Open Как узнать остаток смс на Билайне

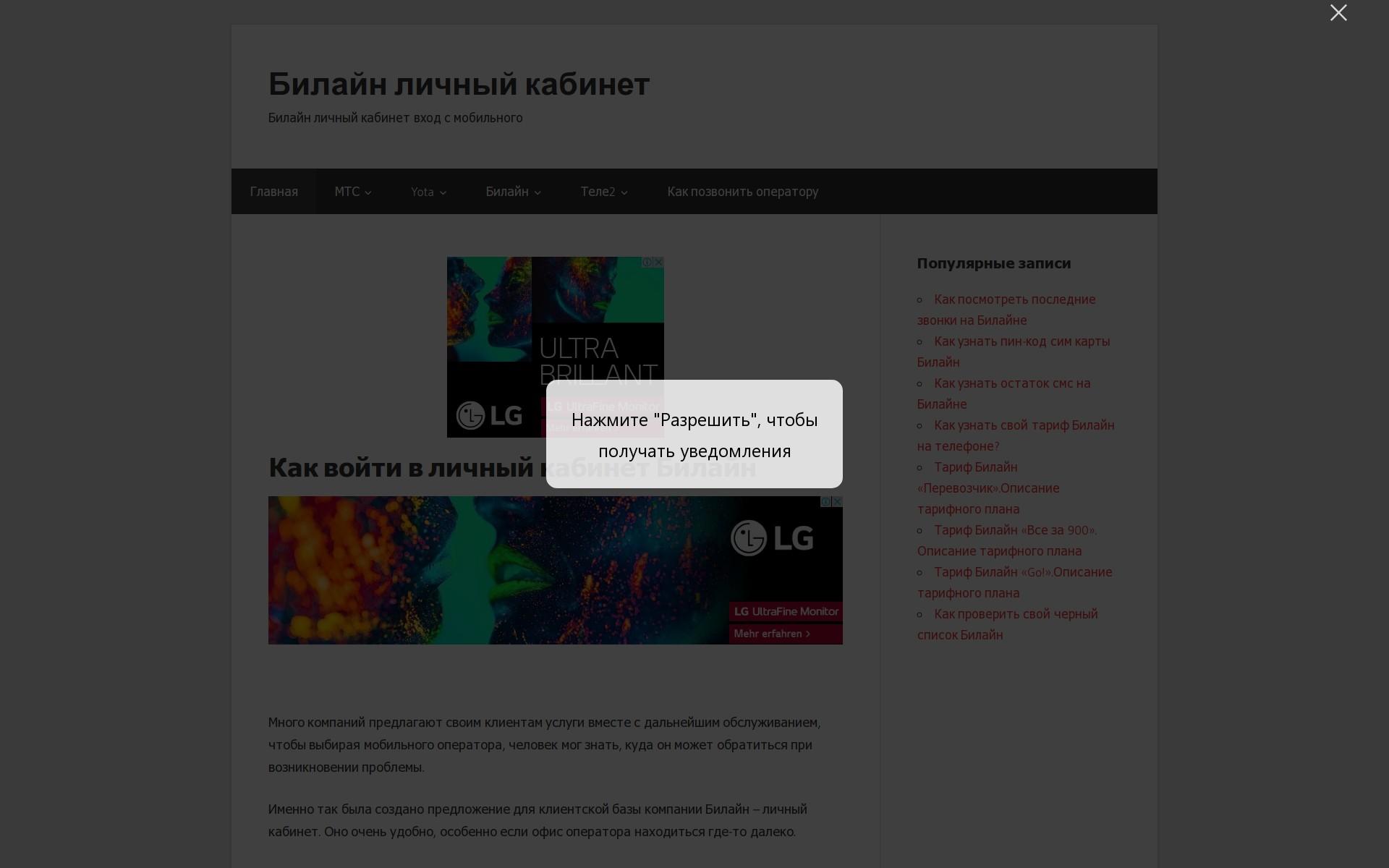1004,393
